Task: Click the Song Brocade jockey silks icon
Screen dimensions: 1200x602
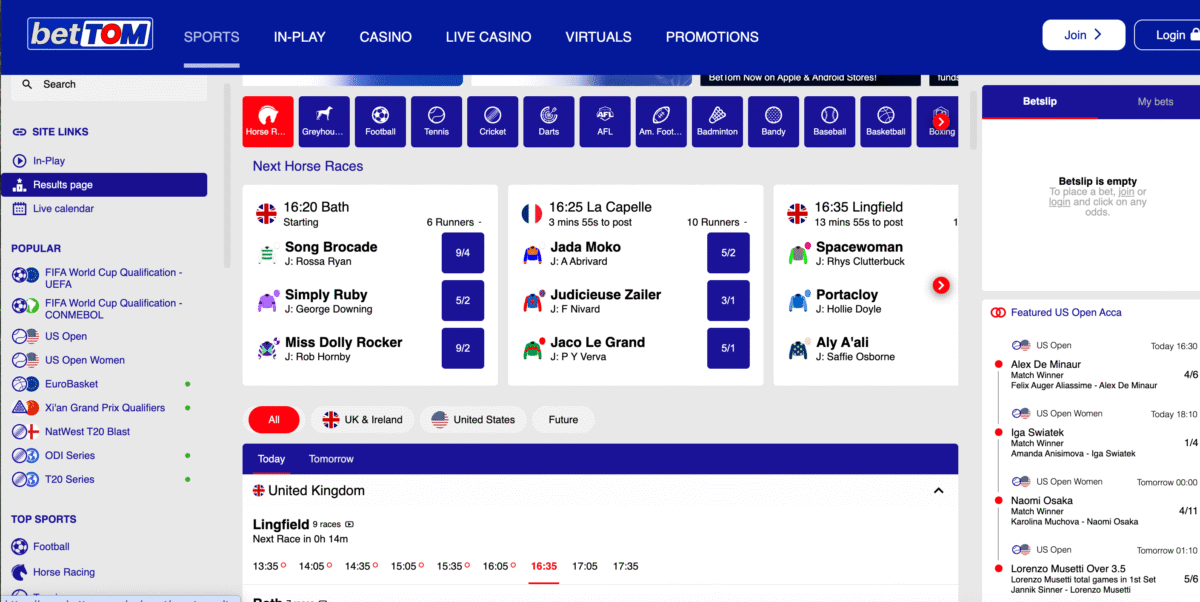Action: 267,254
